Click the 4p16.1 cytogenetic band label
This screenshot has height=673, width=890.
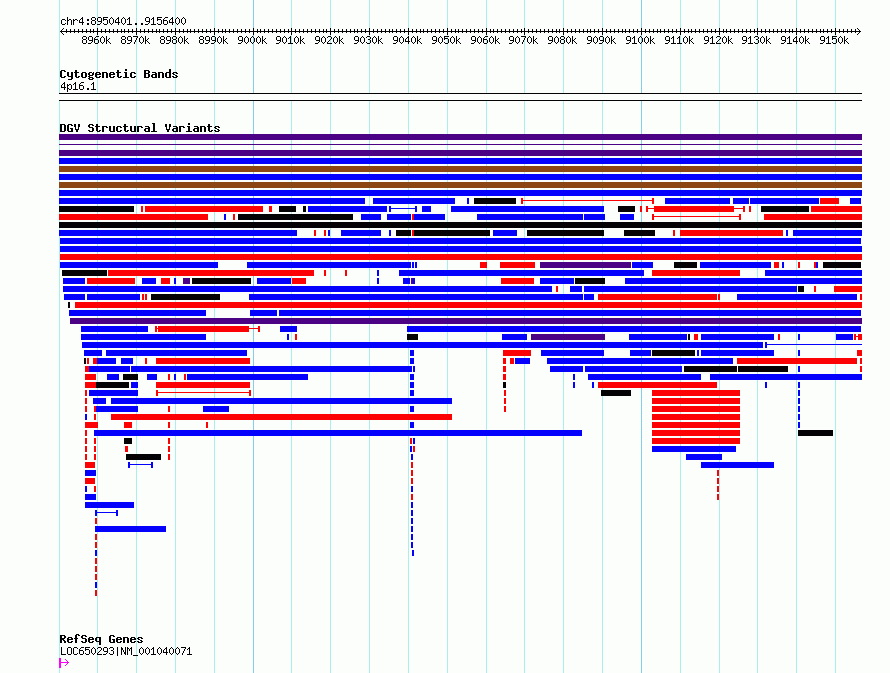[78, 86]
